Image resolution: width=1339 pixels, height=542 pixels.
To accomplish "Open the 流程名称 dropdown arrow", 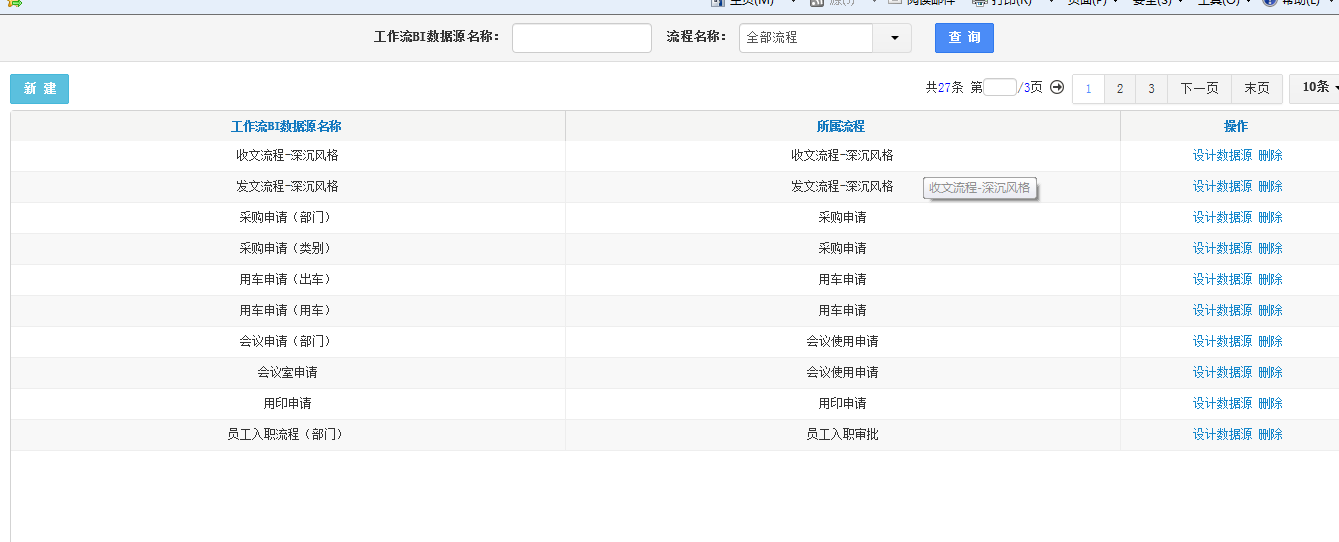I will pos(892,38).
